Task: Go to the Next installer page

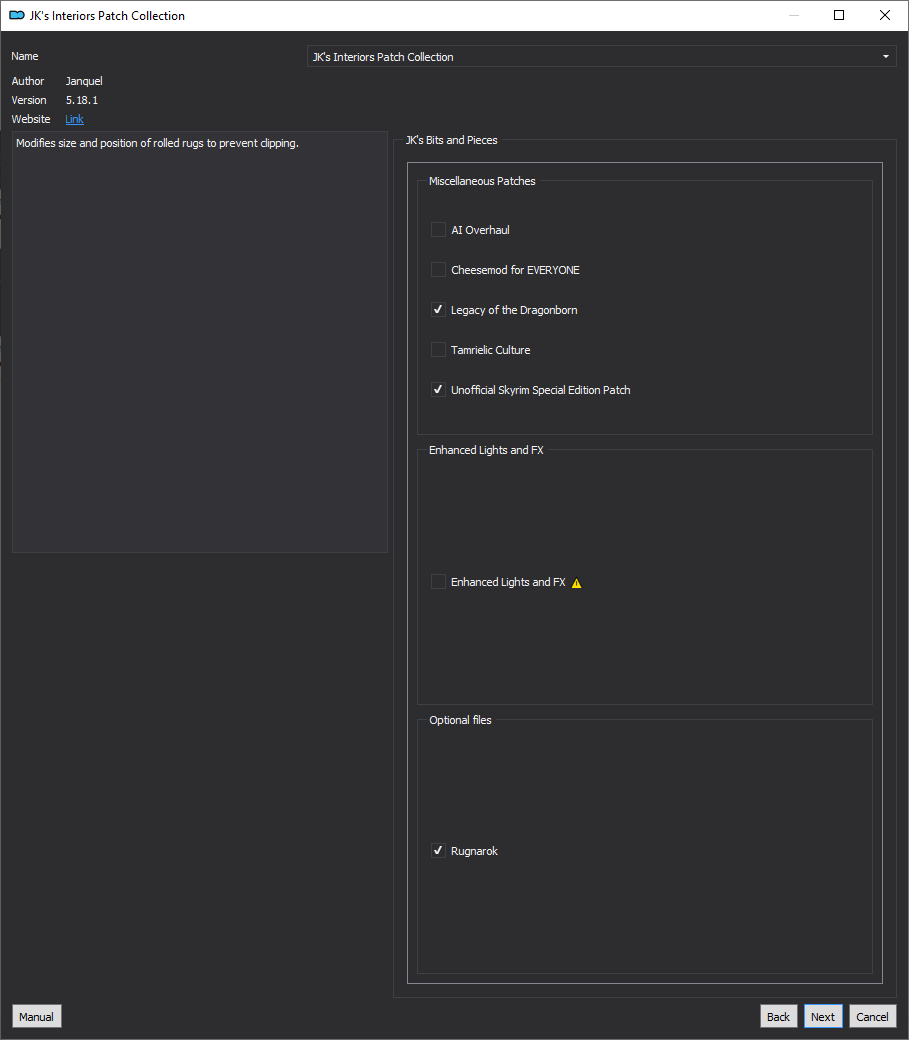Action: (x=823, y=1016)
